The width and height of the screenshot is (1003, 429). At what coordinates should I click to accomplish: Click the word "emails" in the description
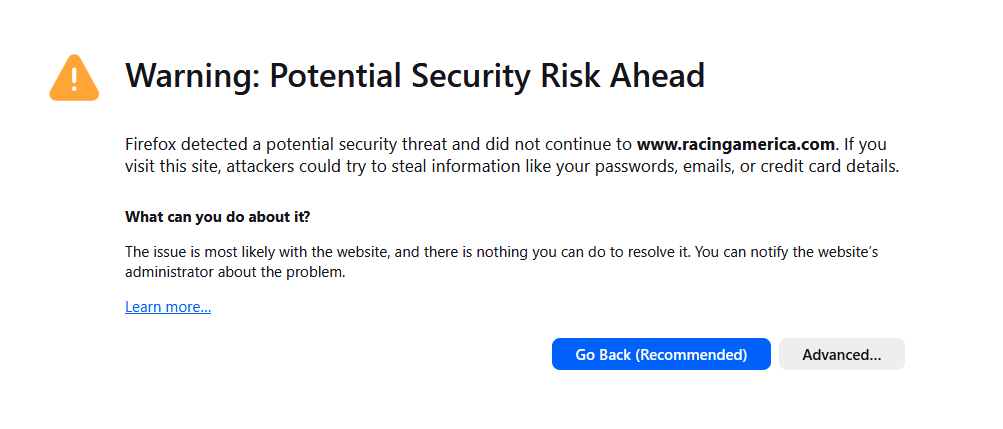coord(706,167)
